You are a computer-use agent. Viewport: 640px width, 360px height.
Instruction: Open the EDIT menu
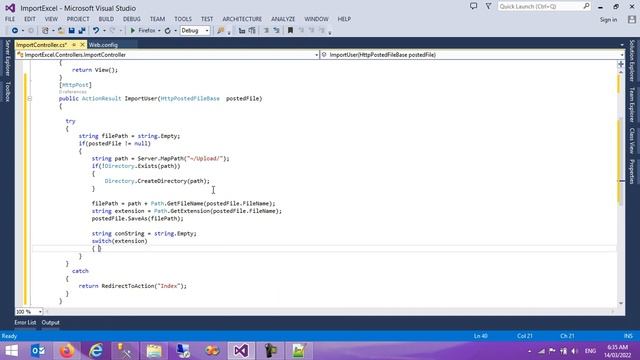pos(30,19)
